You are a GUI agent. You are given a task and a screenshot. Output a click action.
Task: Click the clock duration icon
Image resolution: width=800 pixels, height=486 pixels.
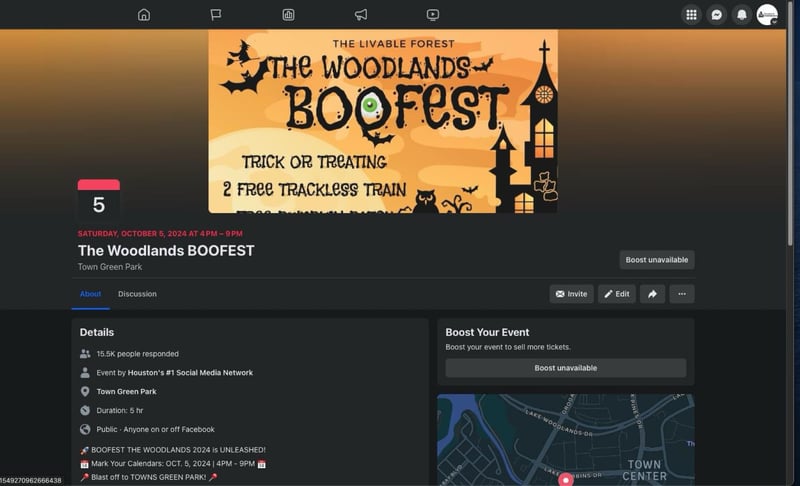click(x=85, y=411)
